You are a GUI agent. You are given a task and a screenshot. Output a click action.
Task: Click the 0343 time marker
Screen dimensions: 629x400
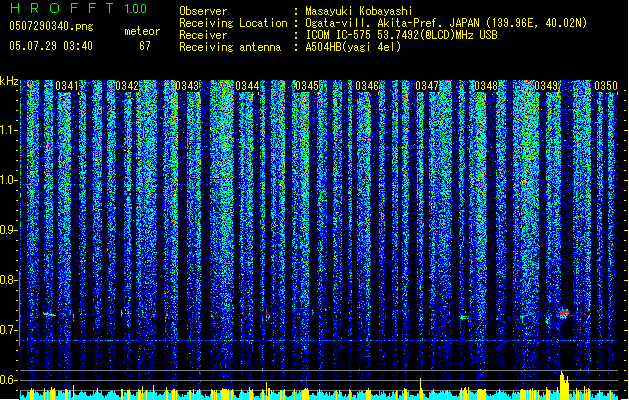tap(187, 86)
